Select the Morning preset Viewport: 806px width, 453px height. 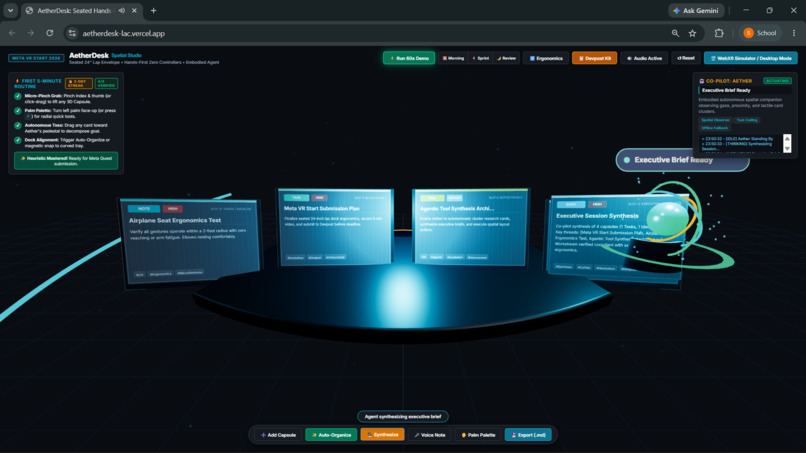(453, 58)
